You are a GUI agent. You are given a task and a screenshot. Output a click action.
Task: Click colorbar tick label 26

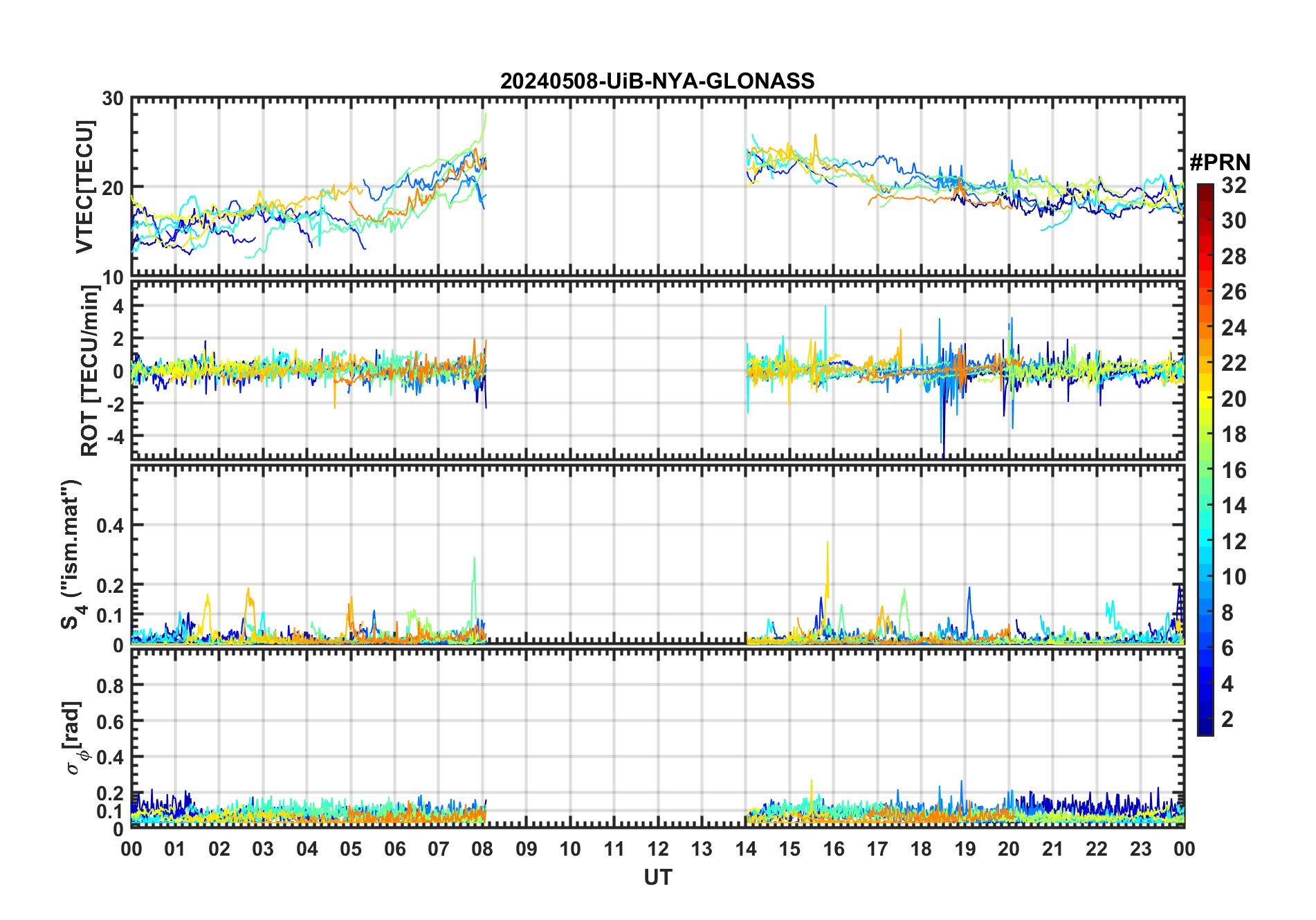[x=1234, y=292]
